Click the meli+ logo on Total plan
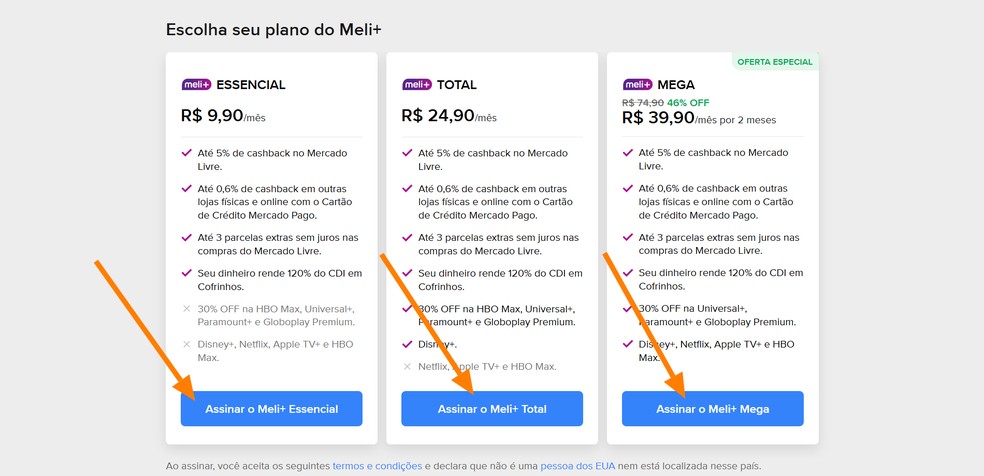984x476 pixels. 416,85
